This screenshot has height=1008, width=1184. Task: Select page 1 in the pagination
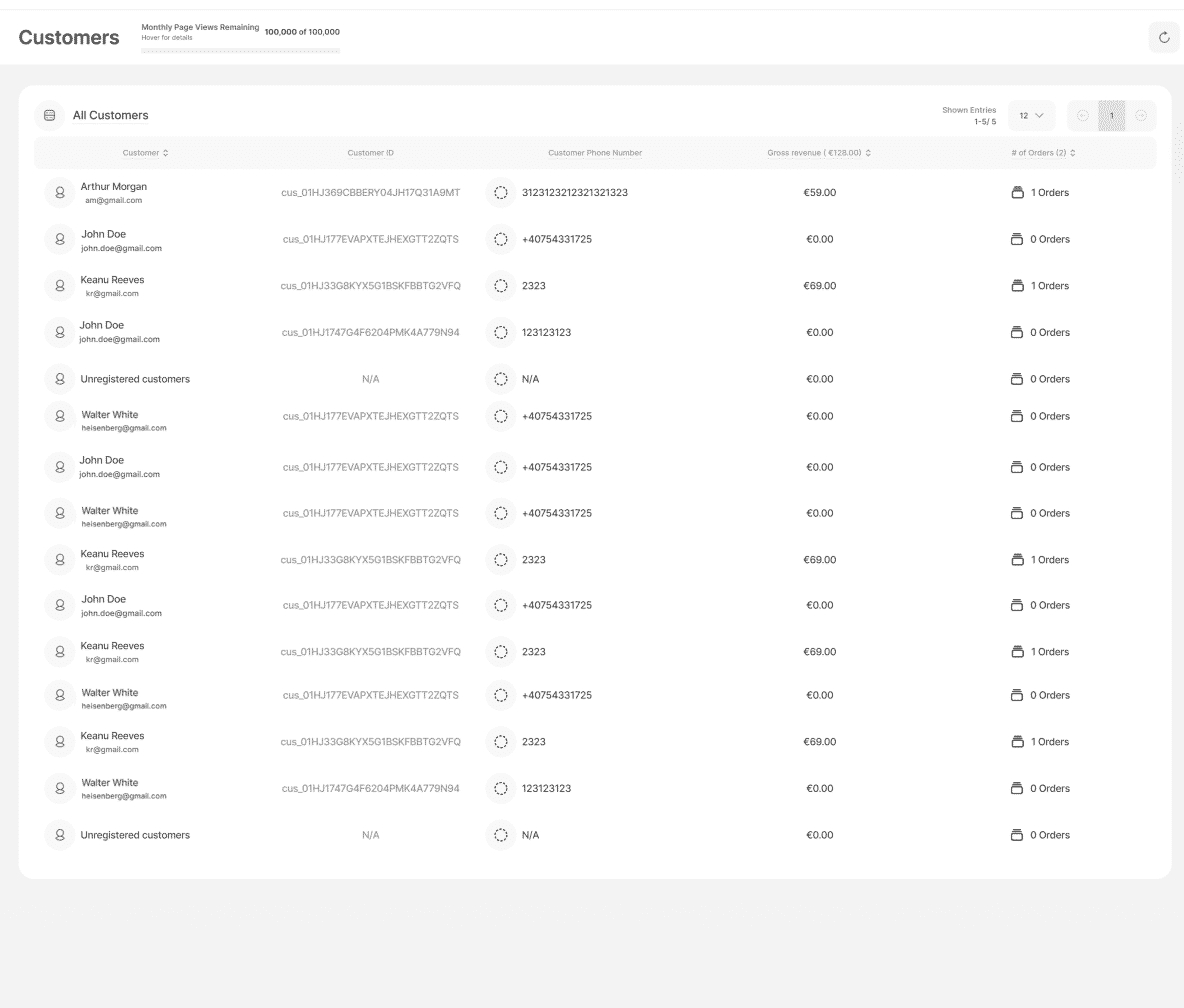(1112, 116)
